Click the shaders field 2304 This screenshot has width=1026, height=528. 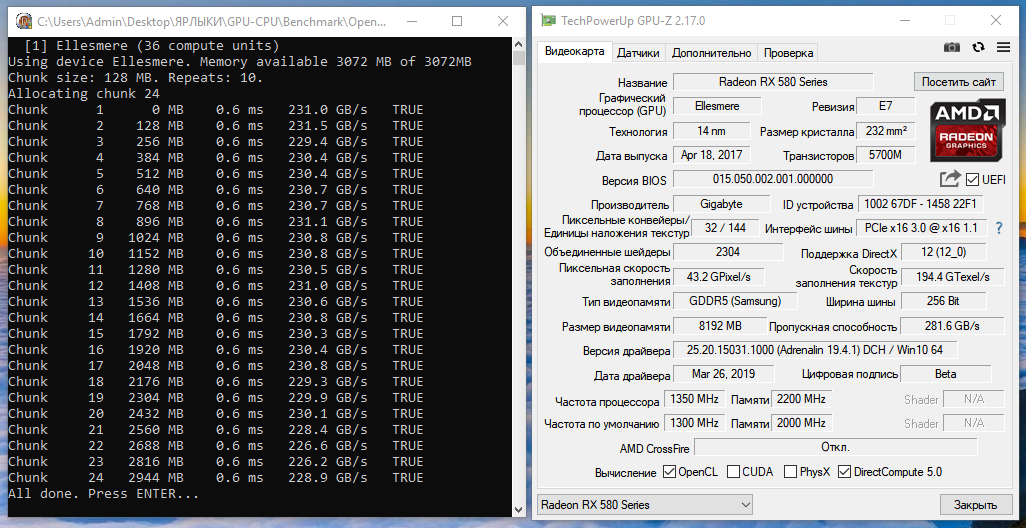(728, 252)
